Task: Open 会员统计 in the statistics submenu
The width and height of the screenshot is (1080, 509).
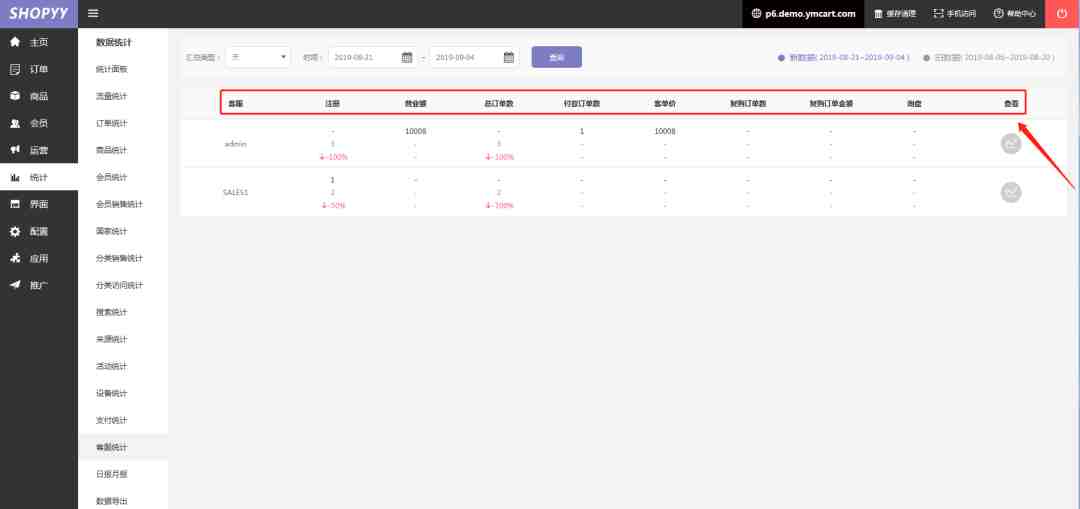Action: [x=112, y=177]
